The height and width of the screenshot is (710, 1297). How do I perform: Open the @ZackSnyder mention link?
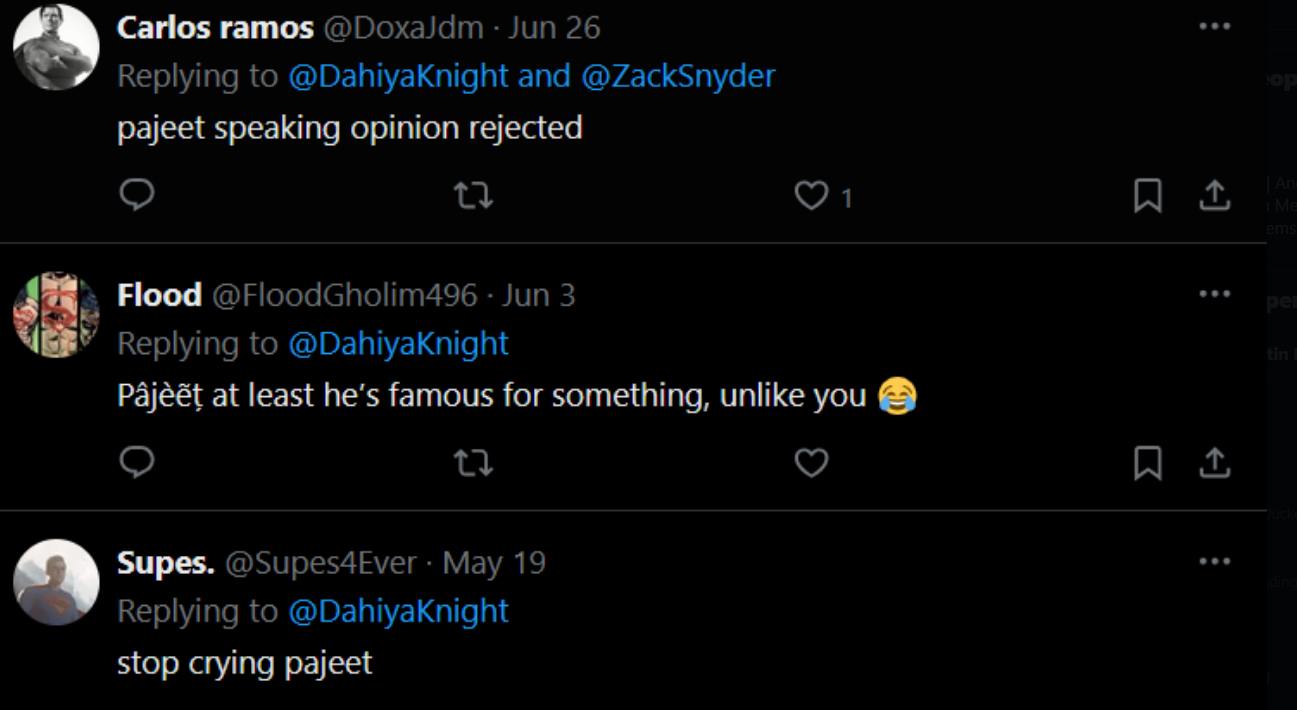tap(678, 76)
